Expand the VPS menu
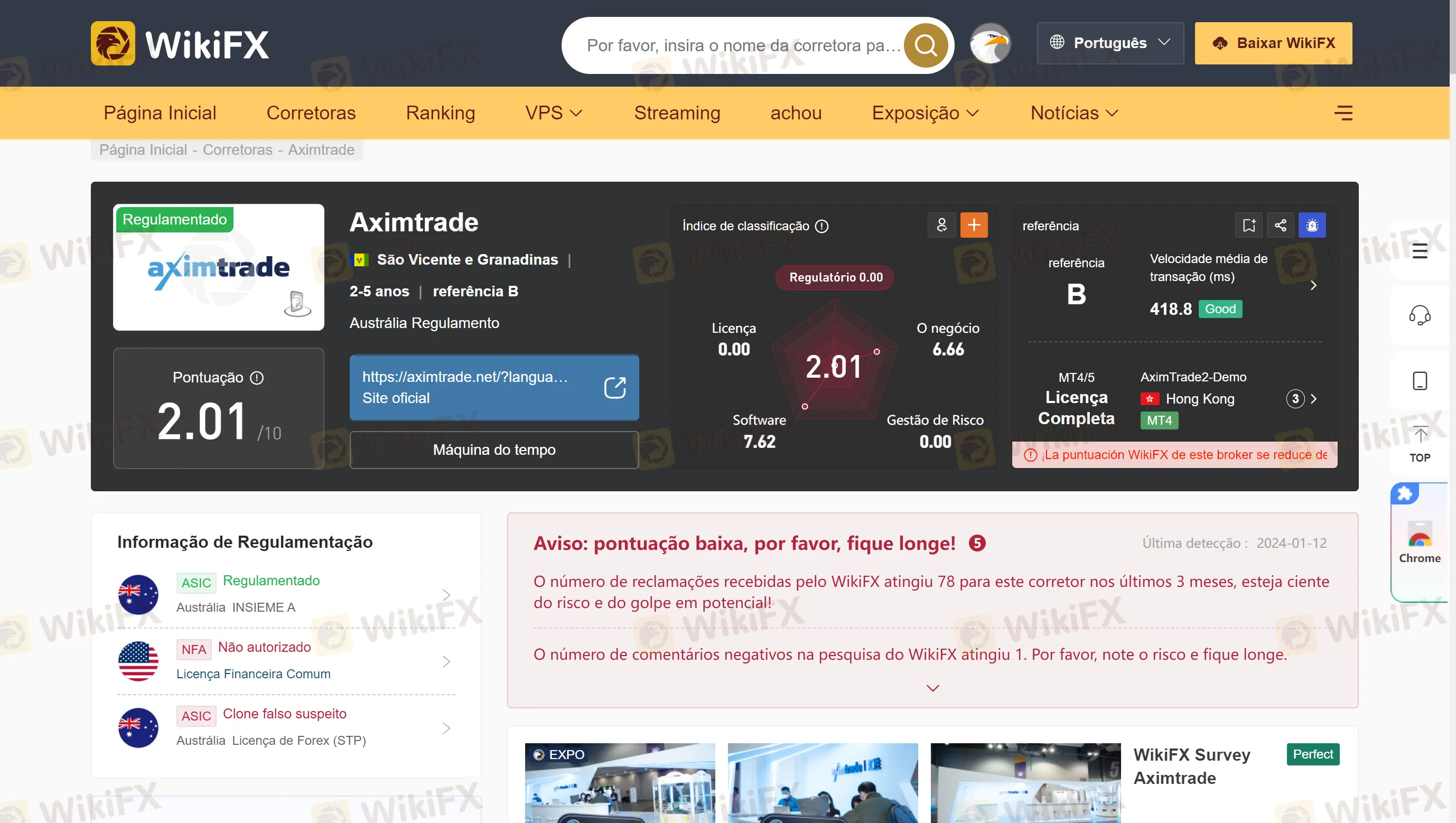Image resolution: width=1456 pixels, height=823 pixels. point(553,113)
